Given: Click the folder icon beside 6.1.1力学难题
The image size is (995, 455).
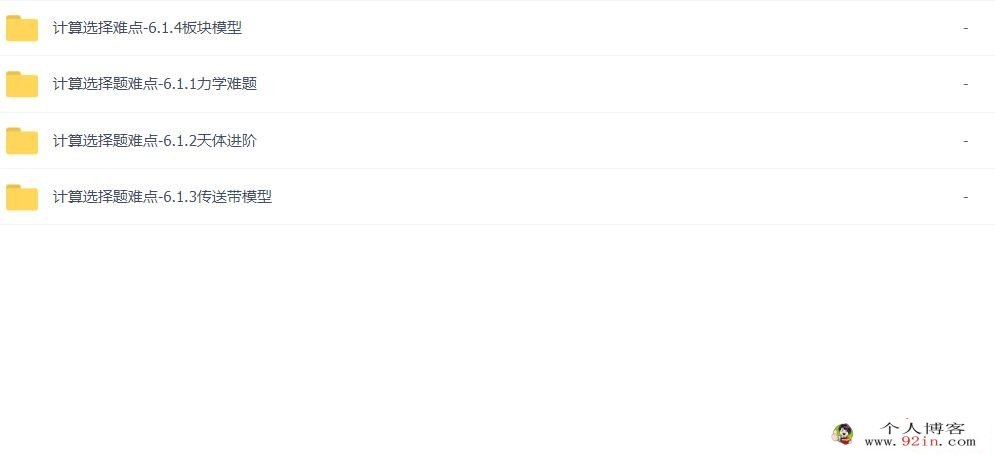Looking at the screenshot, I should pos(22,84).
